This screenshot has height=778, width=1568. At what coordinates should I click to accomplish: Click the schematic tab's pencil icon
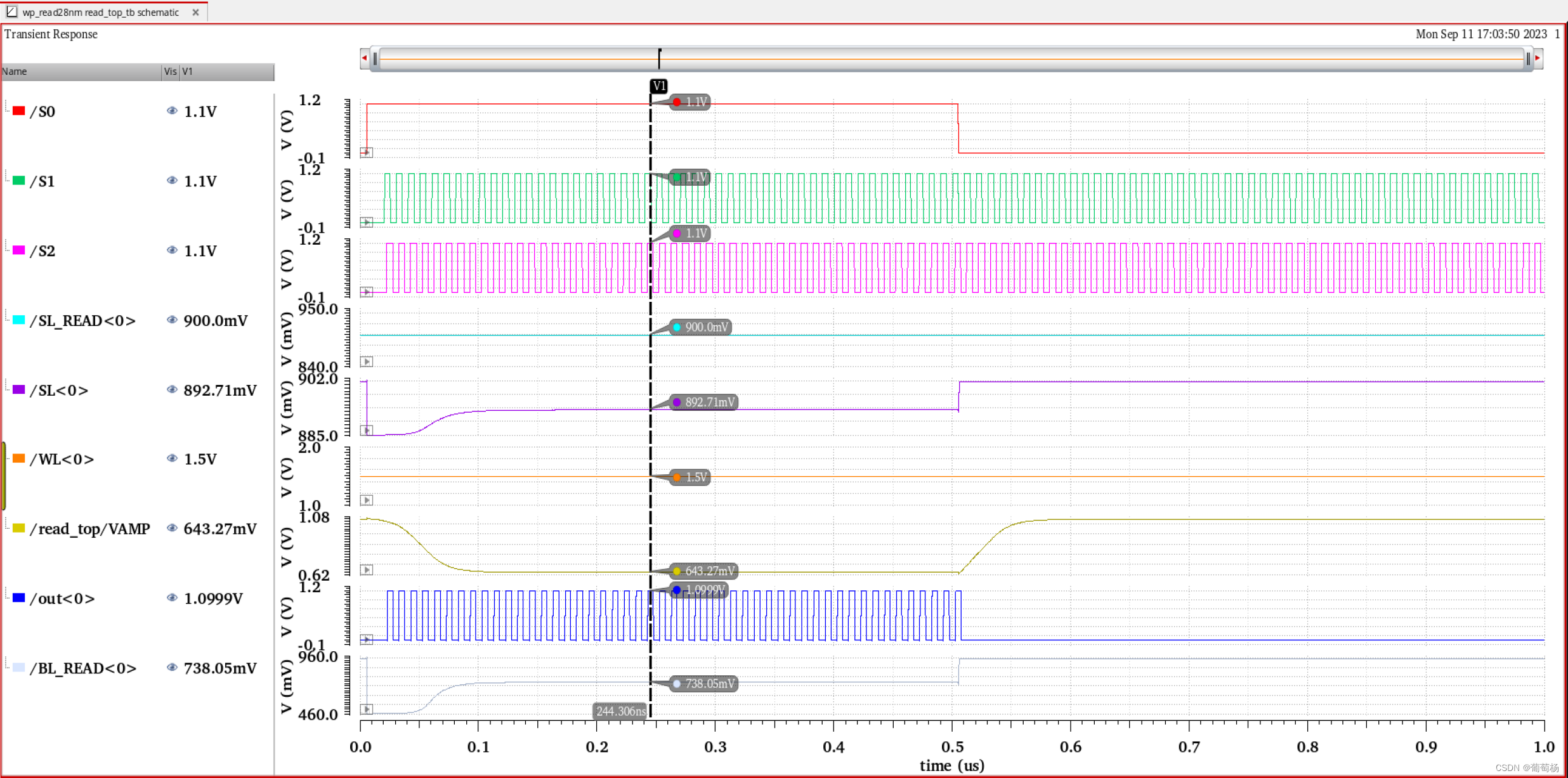11,12
